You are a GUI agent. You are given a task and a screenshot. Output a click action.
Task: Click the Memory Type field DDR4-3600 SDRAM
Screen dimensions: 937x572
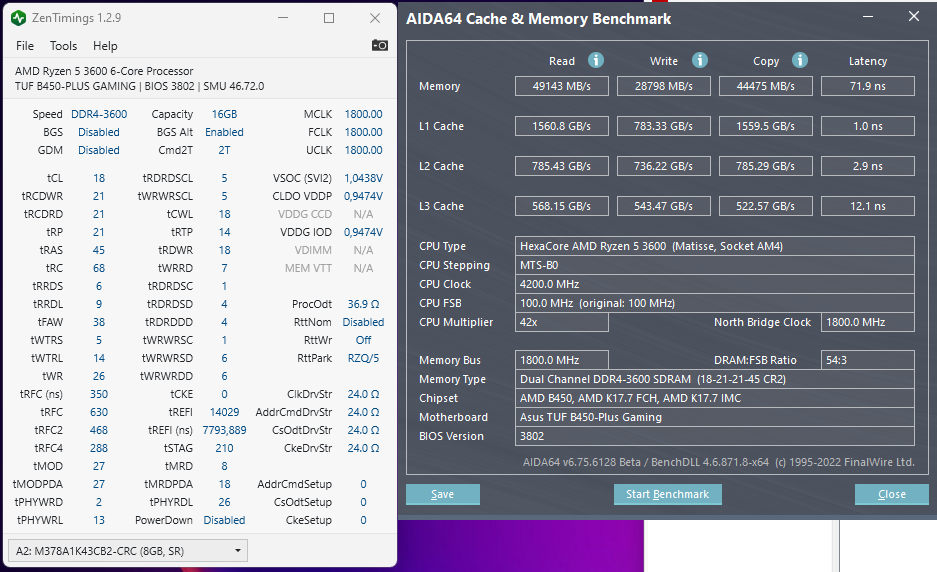[x=715, y=379]
